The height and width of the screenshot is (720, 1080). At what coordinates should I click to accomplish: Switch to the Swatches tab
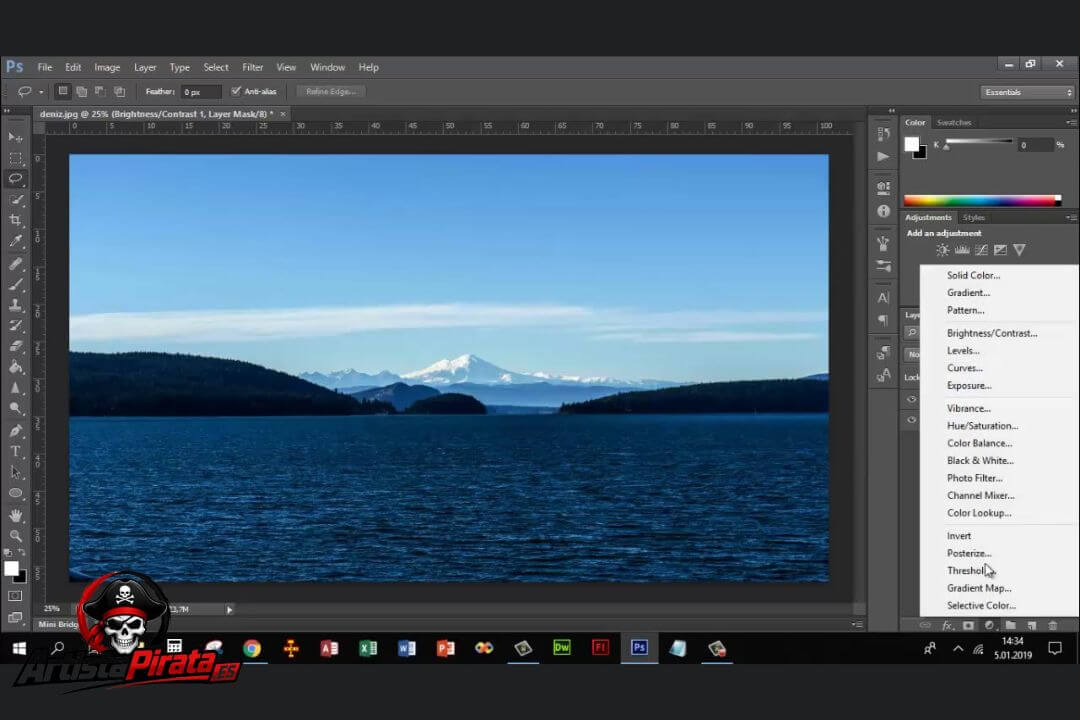click(x=954, y=123)
